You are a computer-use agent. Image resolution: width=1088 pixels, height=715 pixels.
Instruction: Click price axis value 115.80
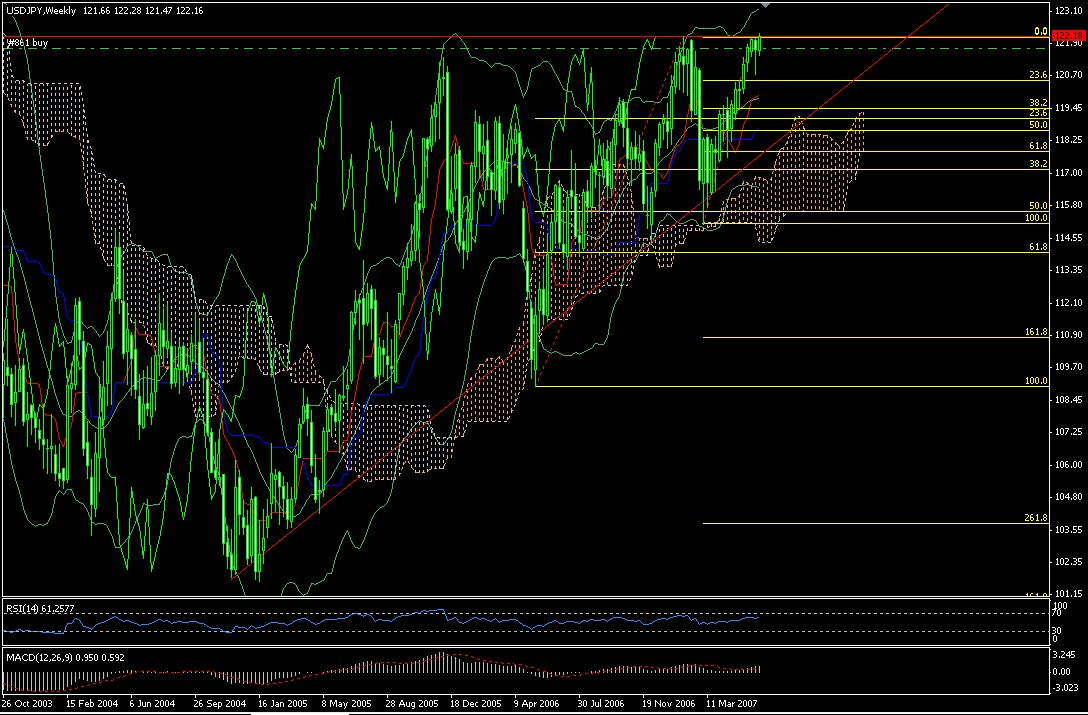coord(1067,205)
